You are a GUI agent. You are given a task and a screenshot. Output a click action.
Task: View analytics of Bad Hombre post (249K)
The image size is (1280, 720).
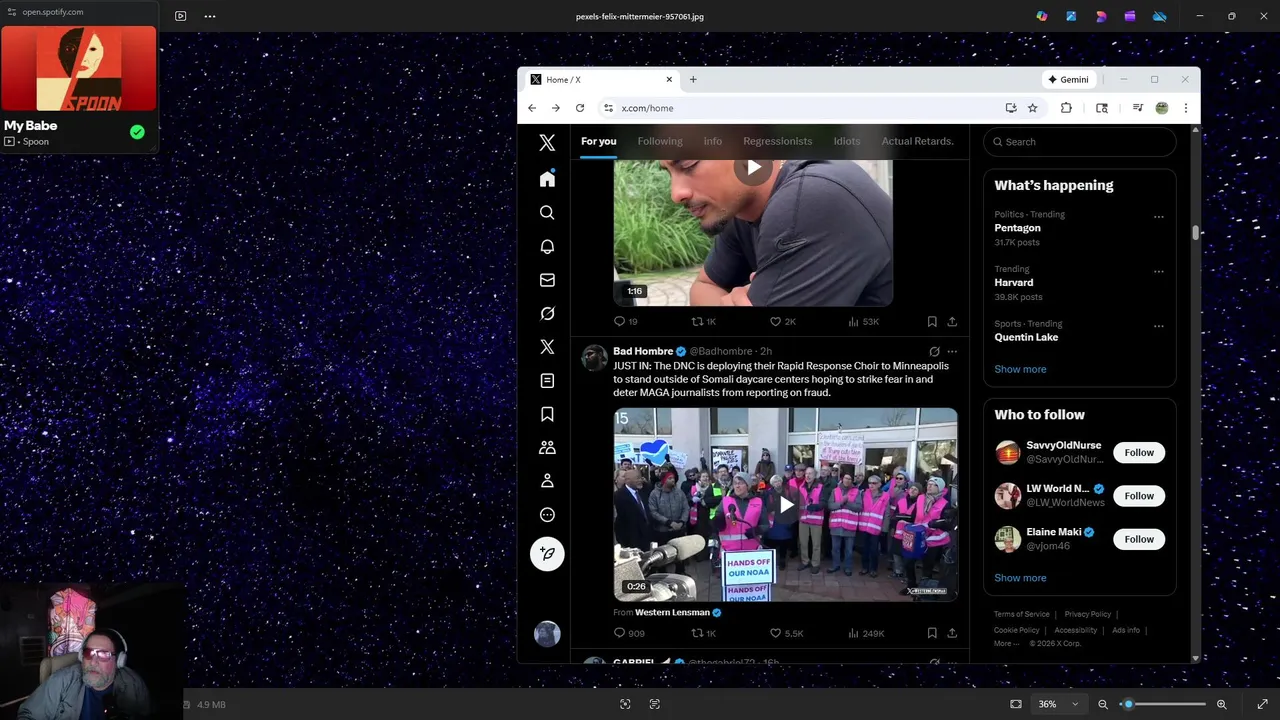pyautogui.click(x=866, y=633)
